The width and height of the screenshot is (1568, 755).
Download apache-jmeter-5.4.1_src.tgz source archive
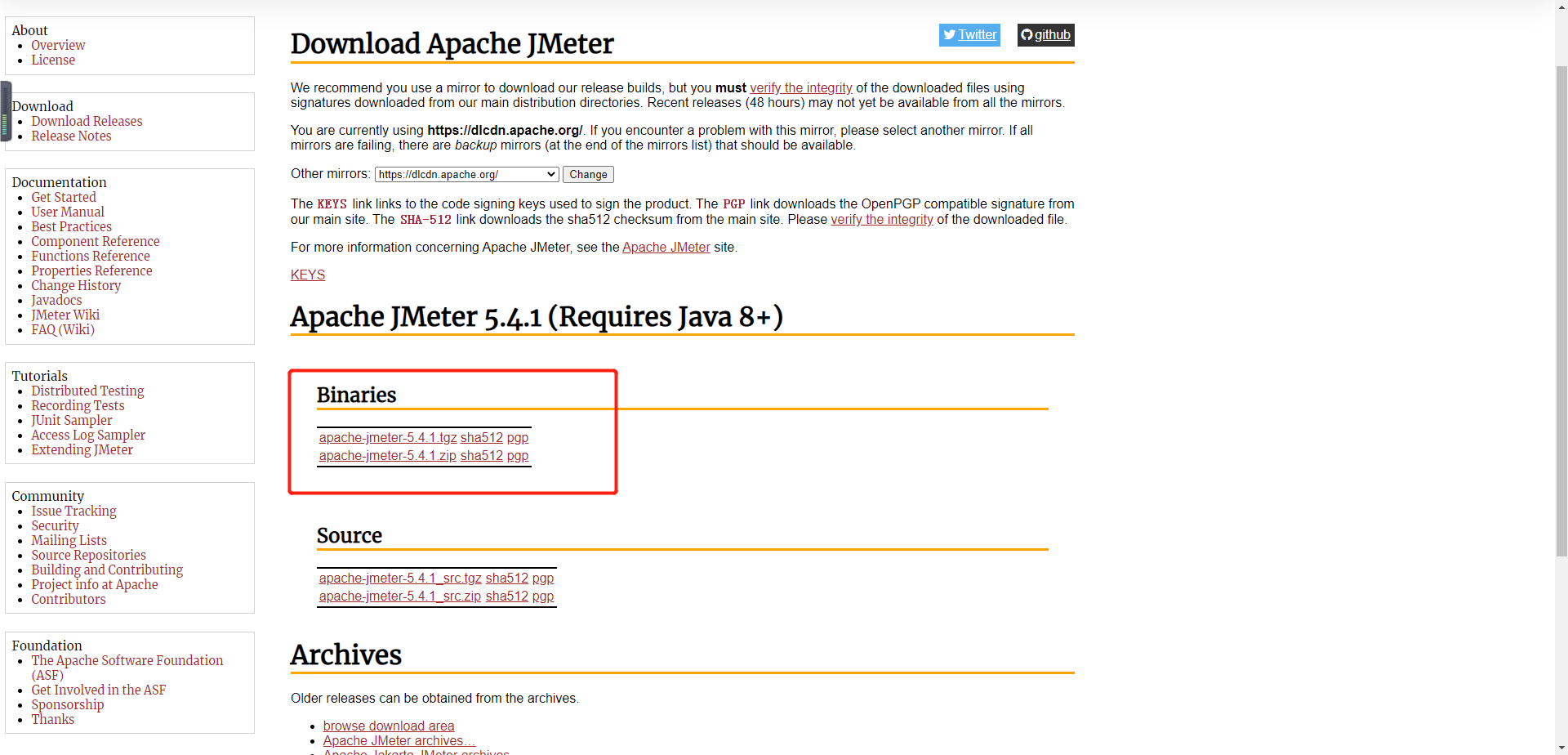coord(399,578)
